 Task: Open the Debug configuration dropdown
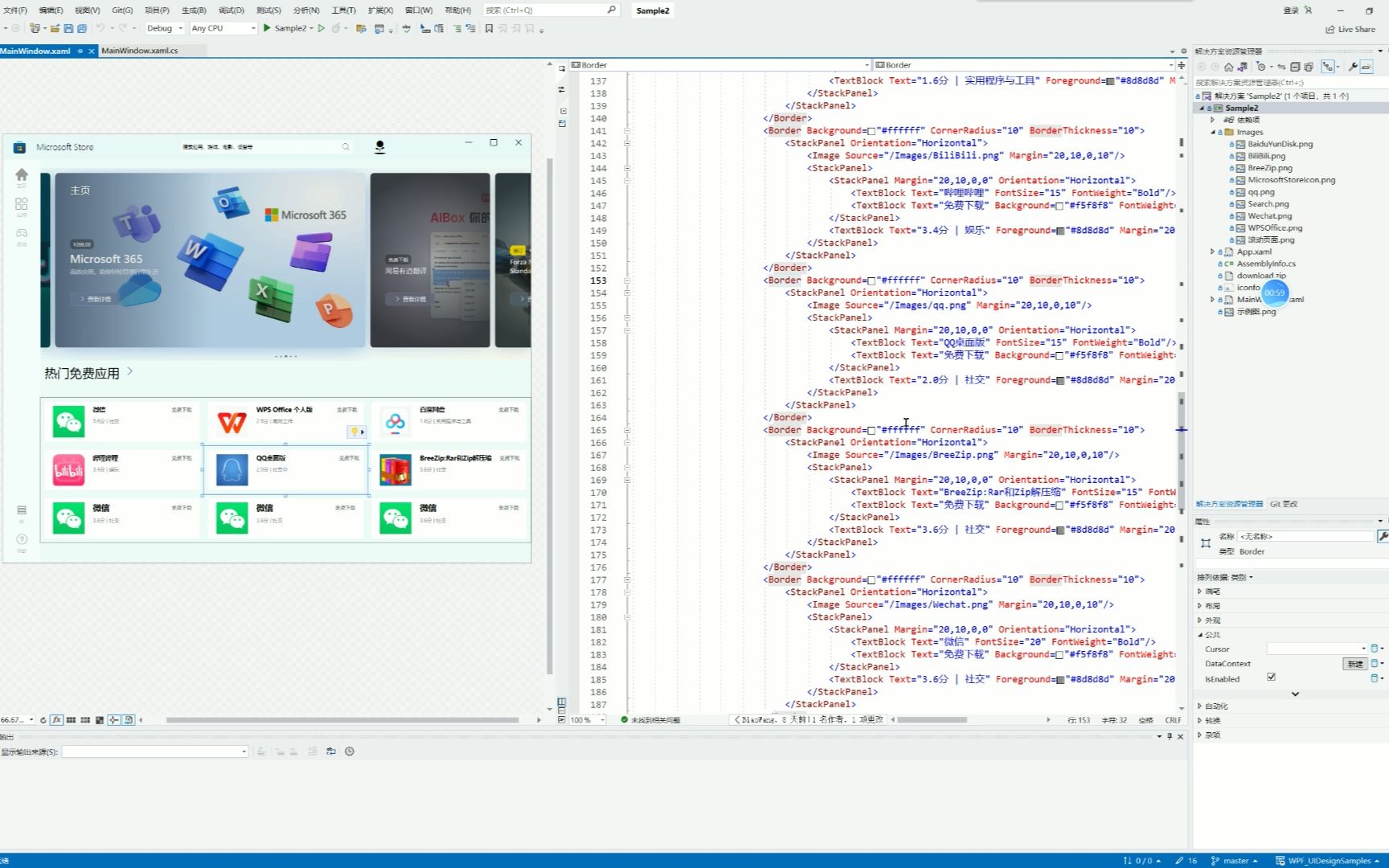click(165, 28)
